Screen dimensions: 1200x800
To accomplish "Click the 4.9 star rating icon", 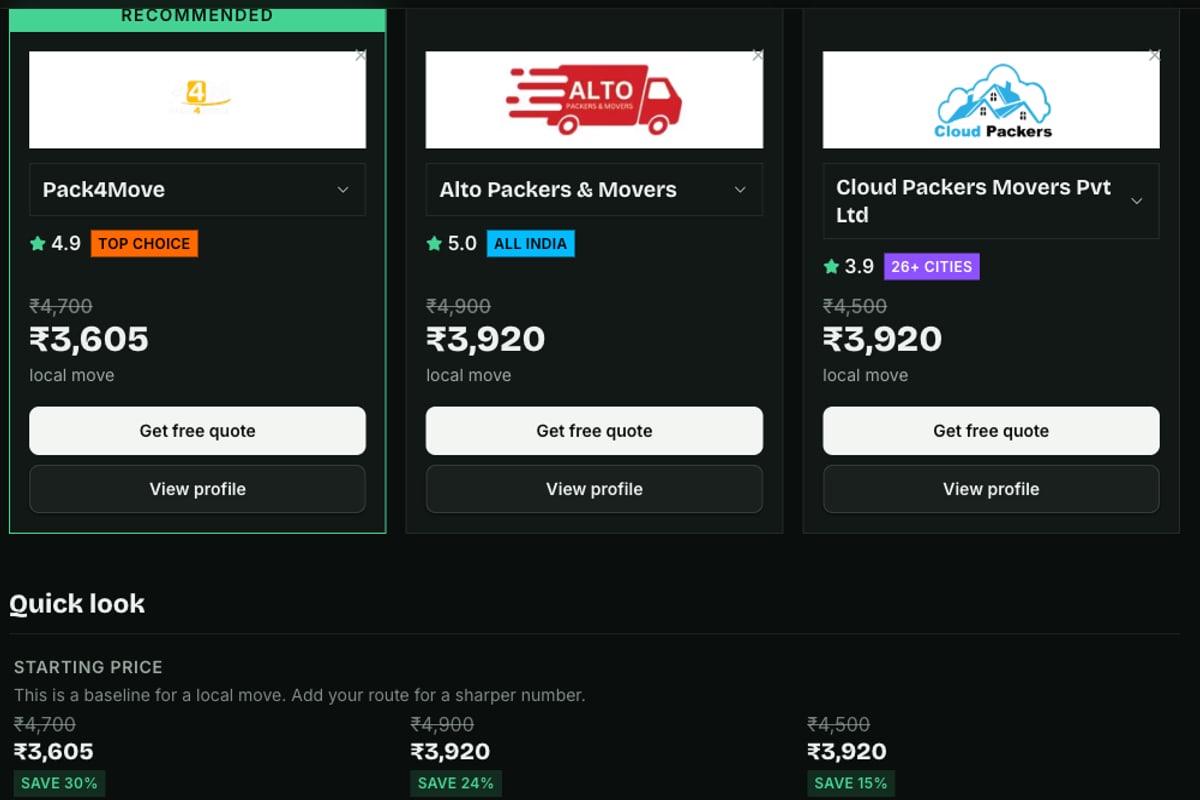I will pyautogui.click(x=38, y=243).
